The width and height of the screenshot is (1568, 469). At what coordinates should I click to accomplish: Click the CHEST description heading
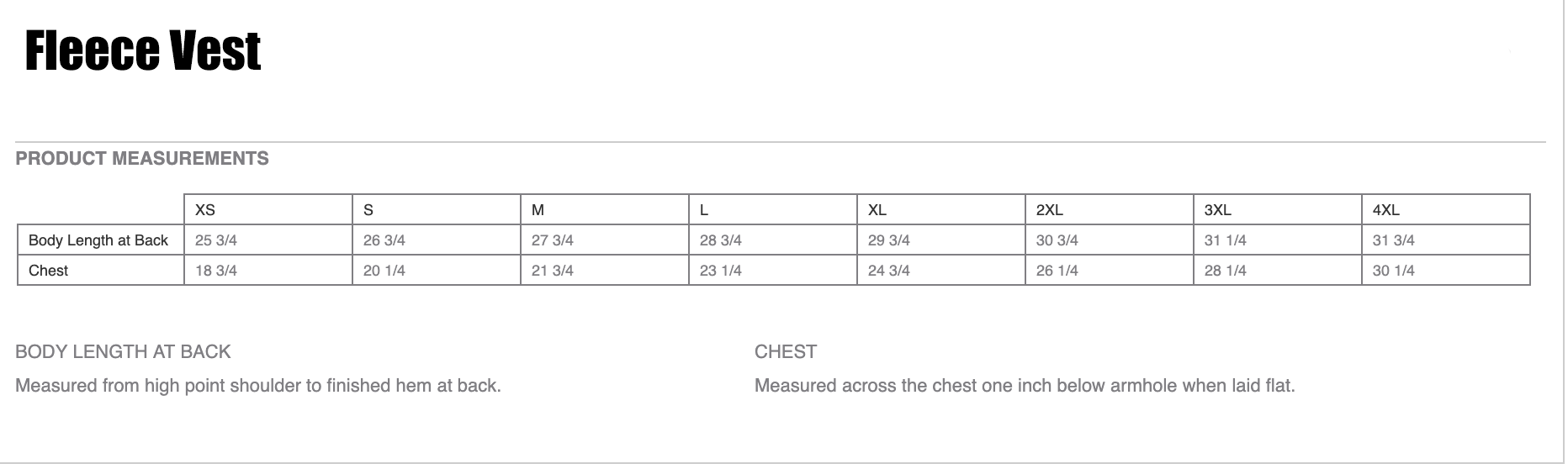[x=786, y=352]
